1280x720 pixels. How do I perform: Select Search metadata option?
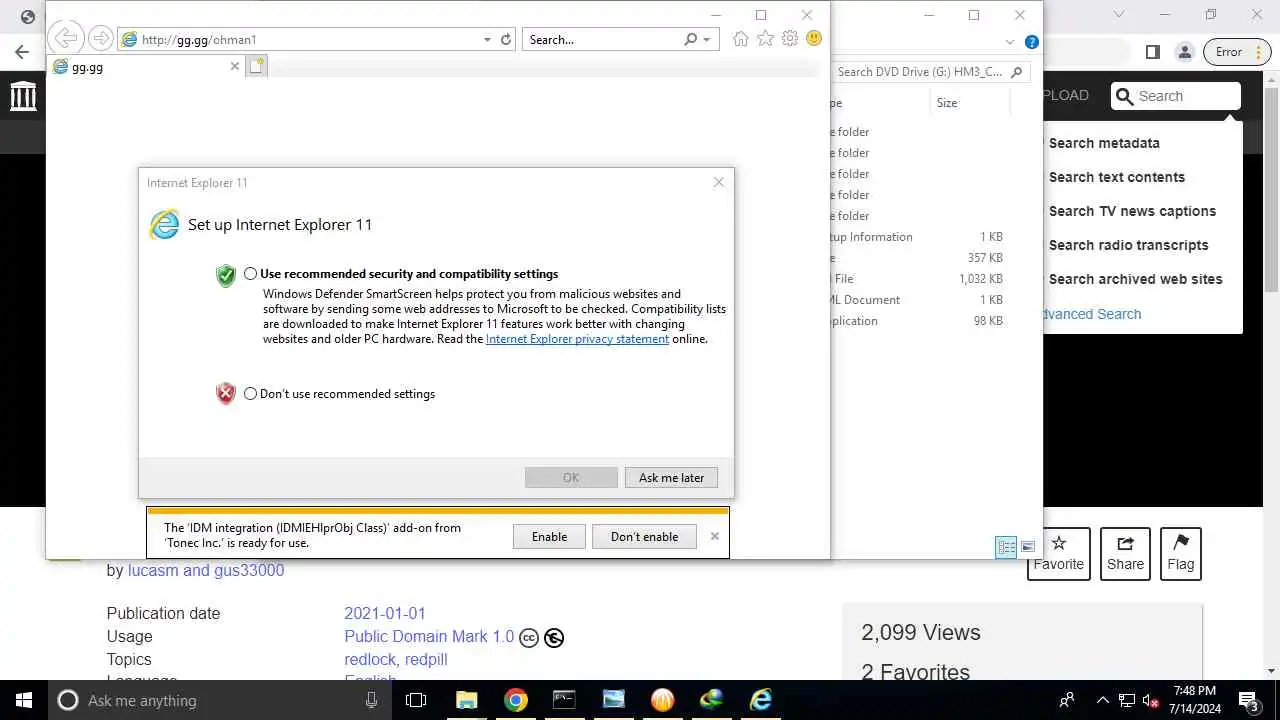point(1104,143)
